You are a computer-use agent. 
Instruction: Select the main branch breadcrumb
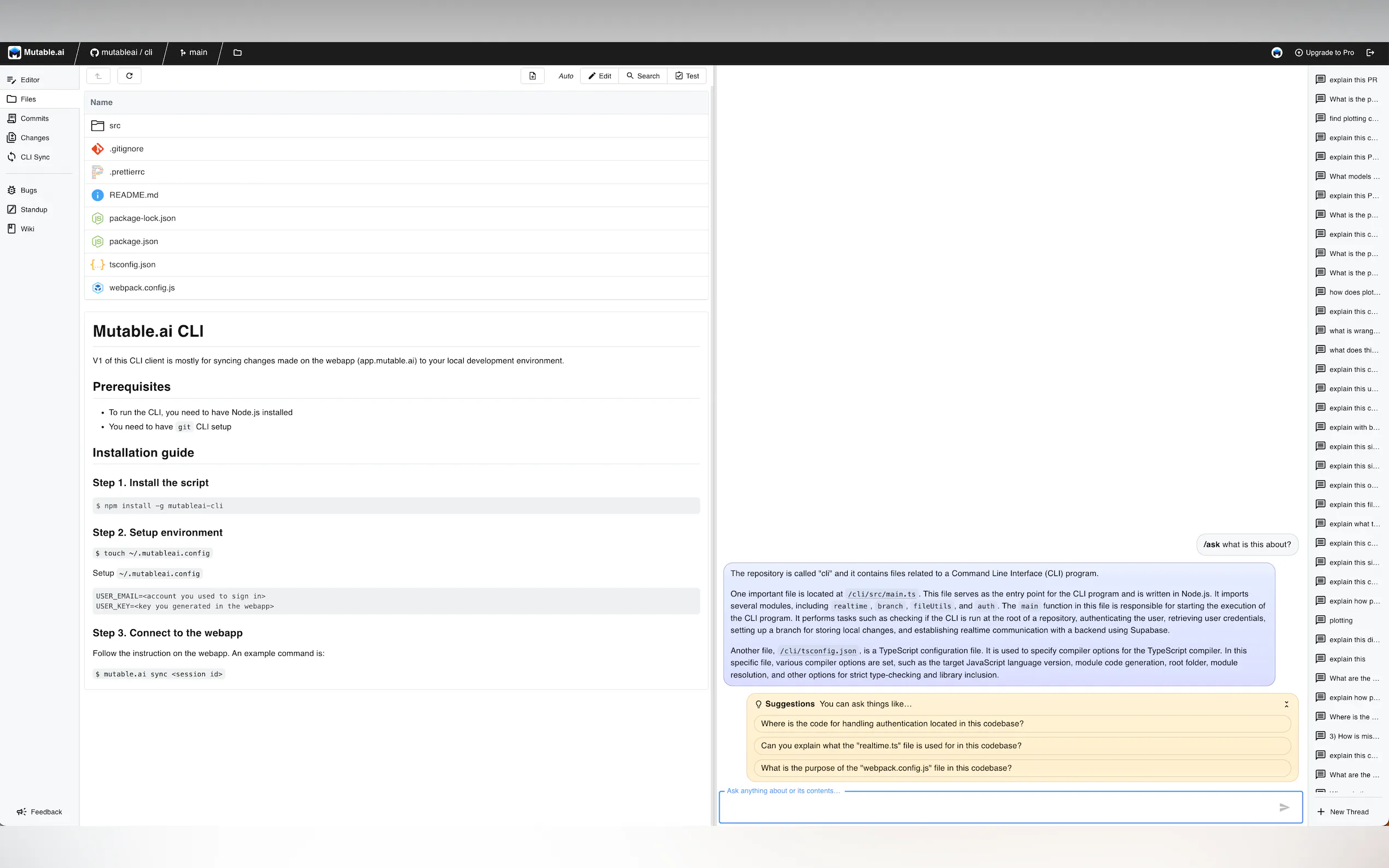click(194, 52)
